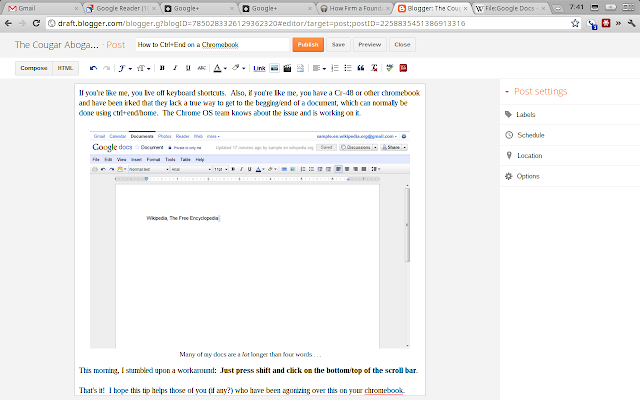Insert a jump break
The width and height of the screenshot is (640, 400).
coord(300,68)
